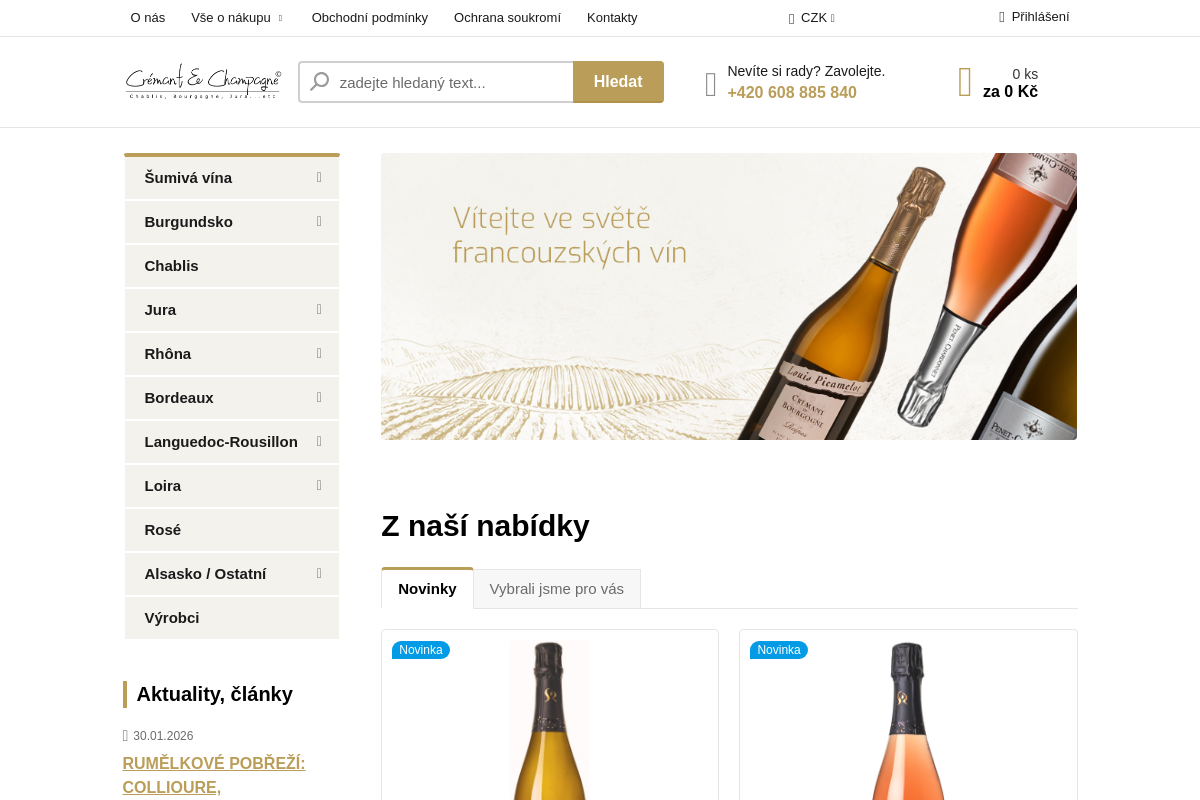Expand the Šumivá vína category
The image size is (1200, 800).
[x=319, y=177]
